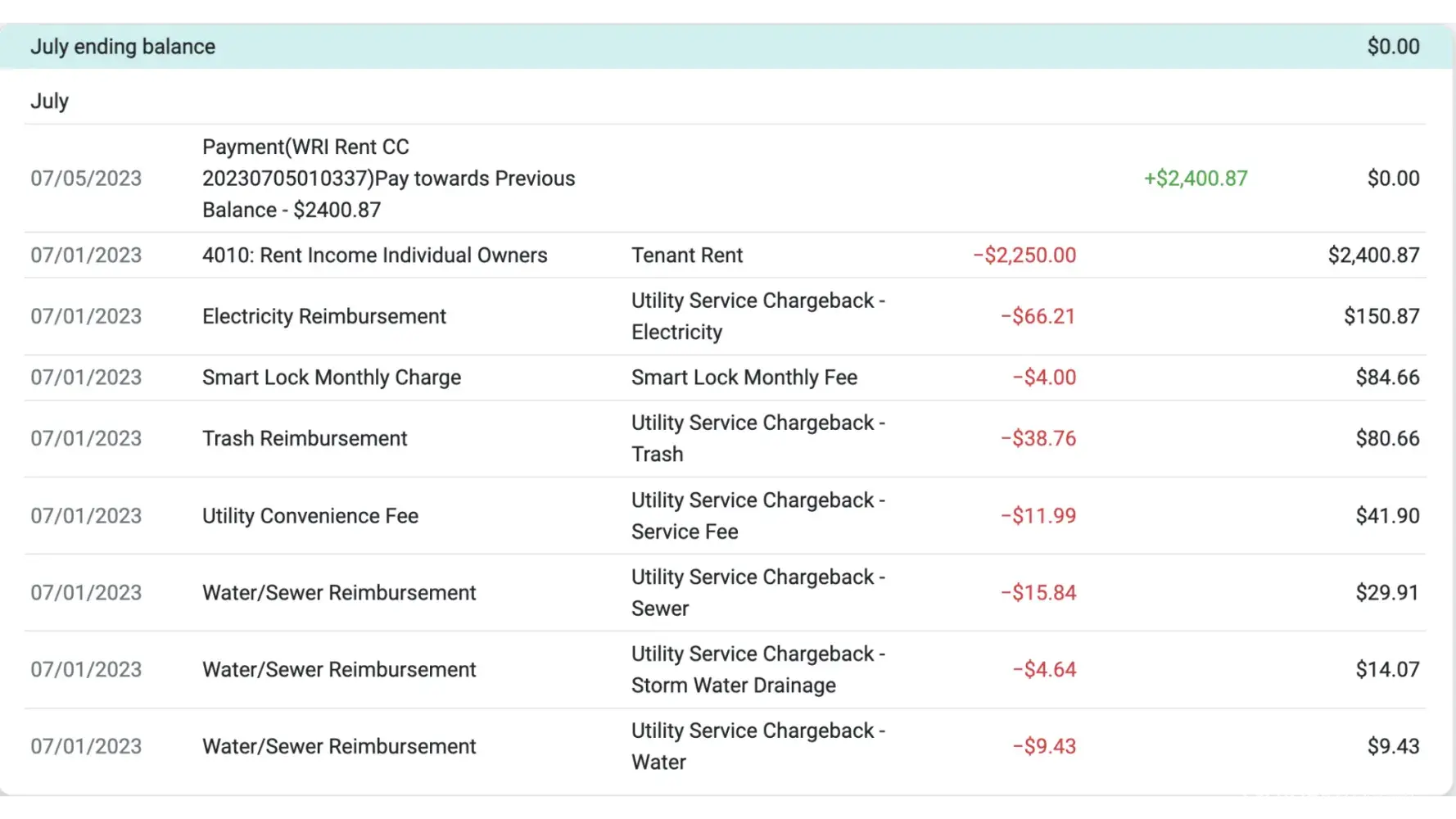Open the "Smart Lock Monthly Charge" entry
The image size is (1456, 819).
[x=332, y=378]
